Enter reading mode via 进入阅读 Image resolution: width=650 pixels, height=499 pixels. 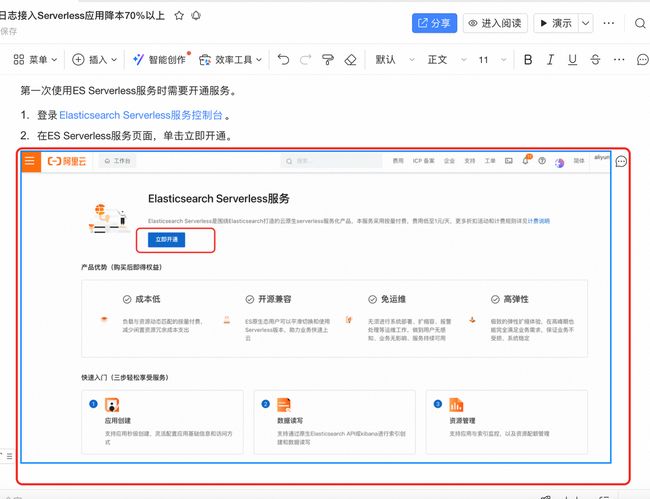(495, 23)
